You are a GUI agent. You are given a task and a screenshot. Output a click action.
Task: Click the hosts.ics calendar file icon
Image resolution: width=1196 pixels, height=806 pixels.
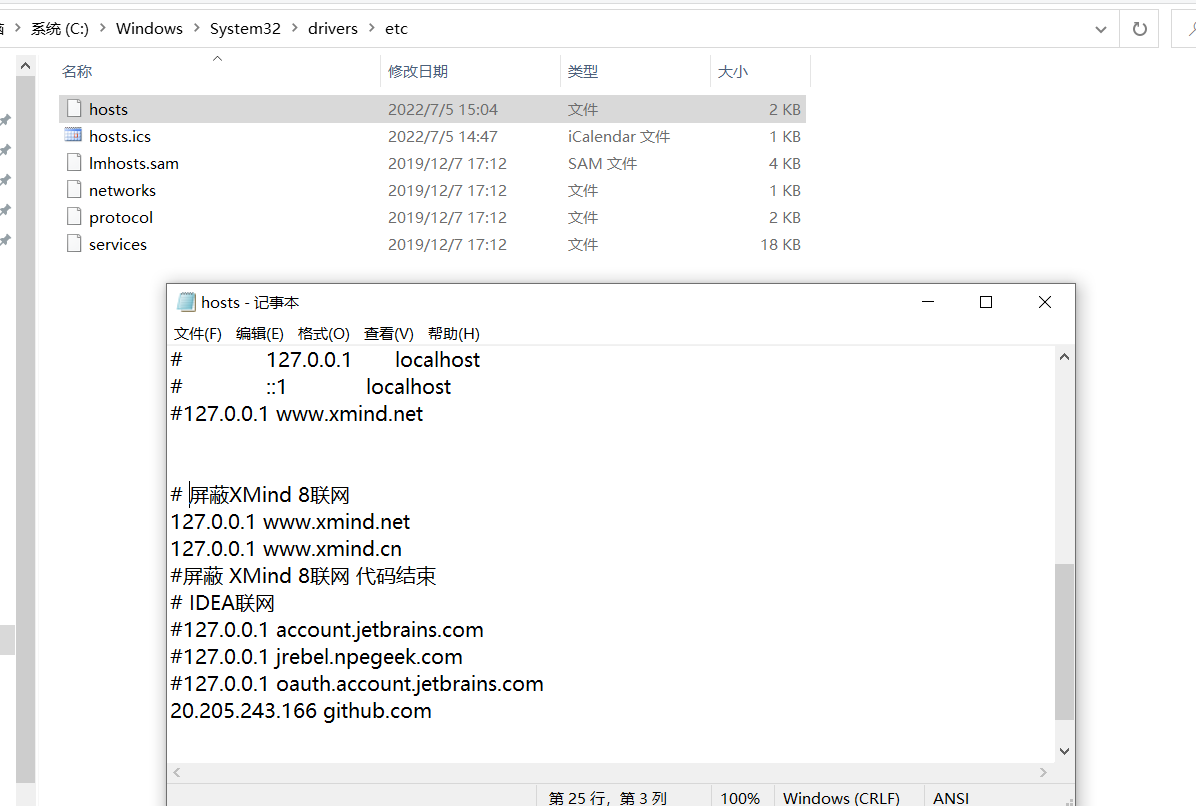[73, 135]
